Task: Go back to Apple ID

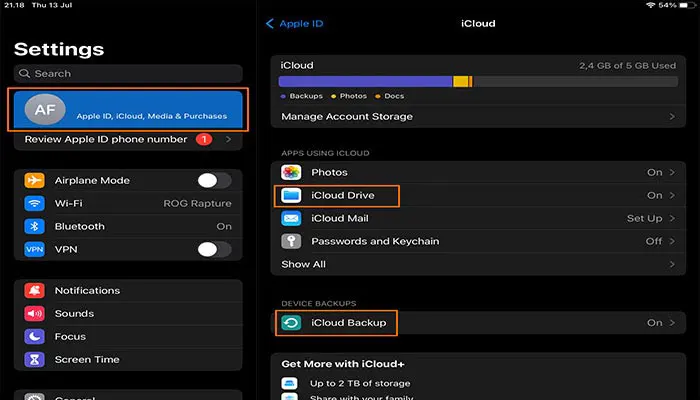Action: pos(294,23)
